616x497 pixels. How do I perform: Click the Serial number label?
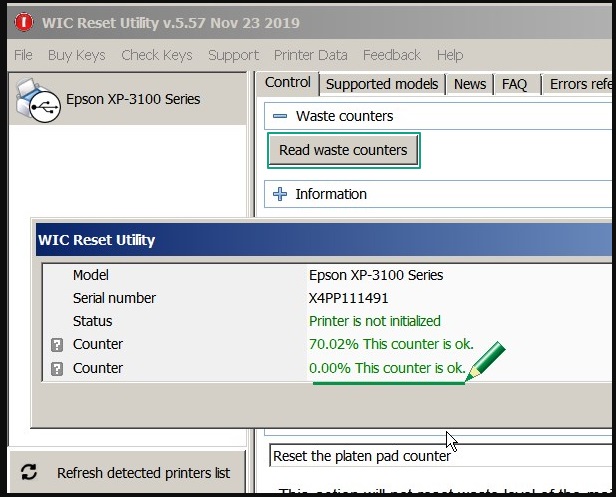114,298
